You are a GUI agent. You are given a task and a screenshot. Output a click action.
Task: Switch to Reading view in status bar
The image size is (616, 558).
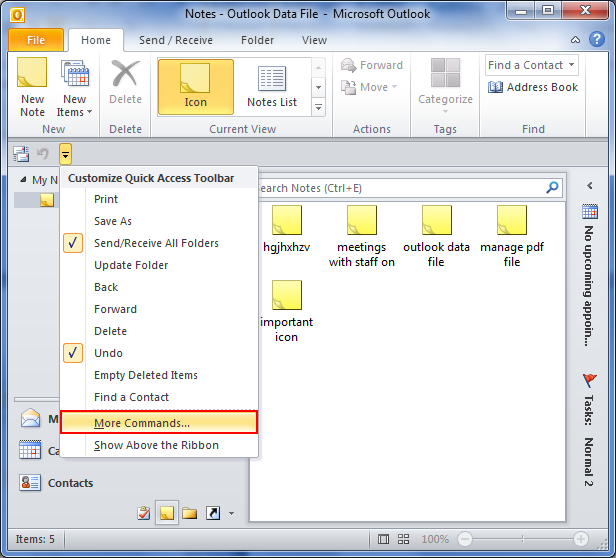tap(403, 539)
